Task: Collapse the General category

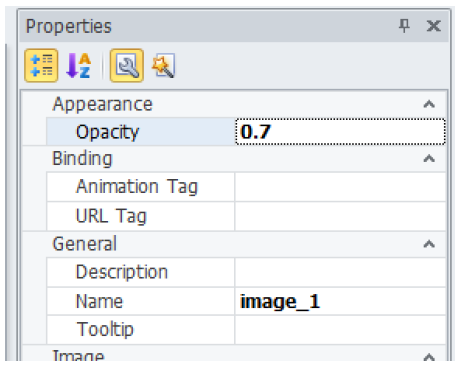Action: coord(429,244)
